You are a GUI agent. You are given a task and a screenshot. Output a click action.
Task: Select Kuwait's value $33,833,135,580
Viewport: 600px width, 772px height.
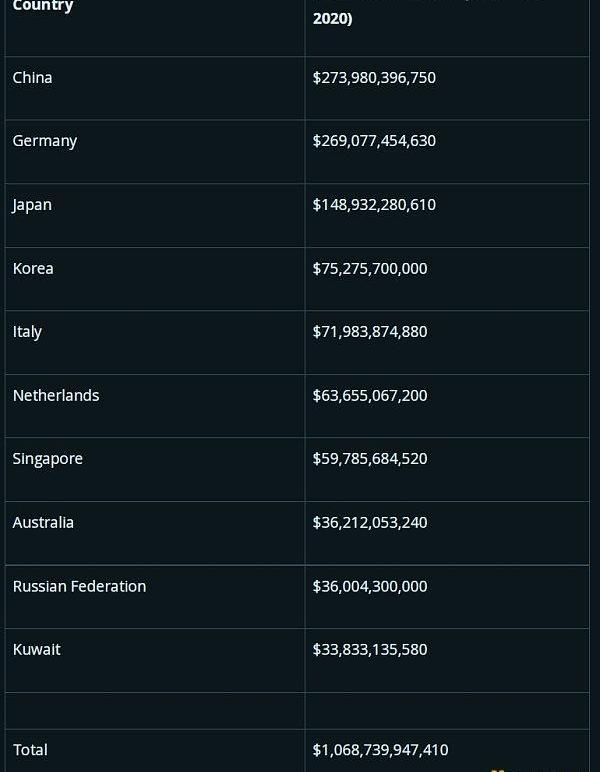(x=370, y=649)
